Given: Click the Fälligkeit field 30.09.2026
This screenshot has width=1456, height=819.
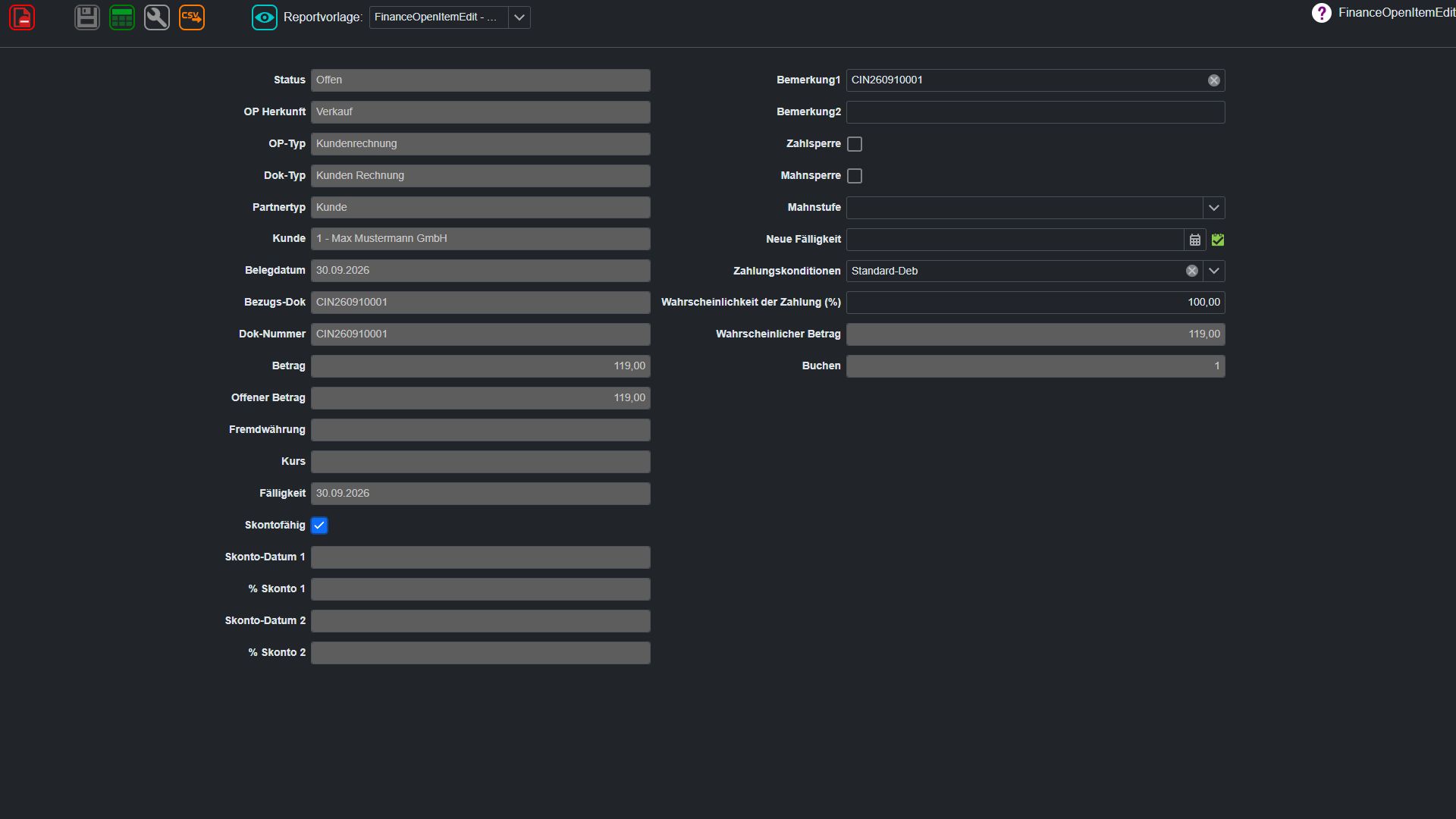Looking at the screenshot, I should click(481, 494).
